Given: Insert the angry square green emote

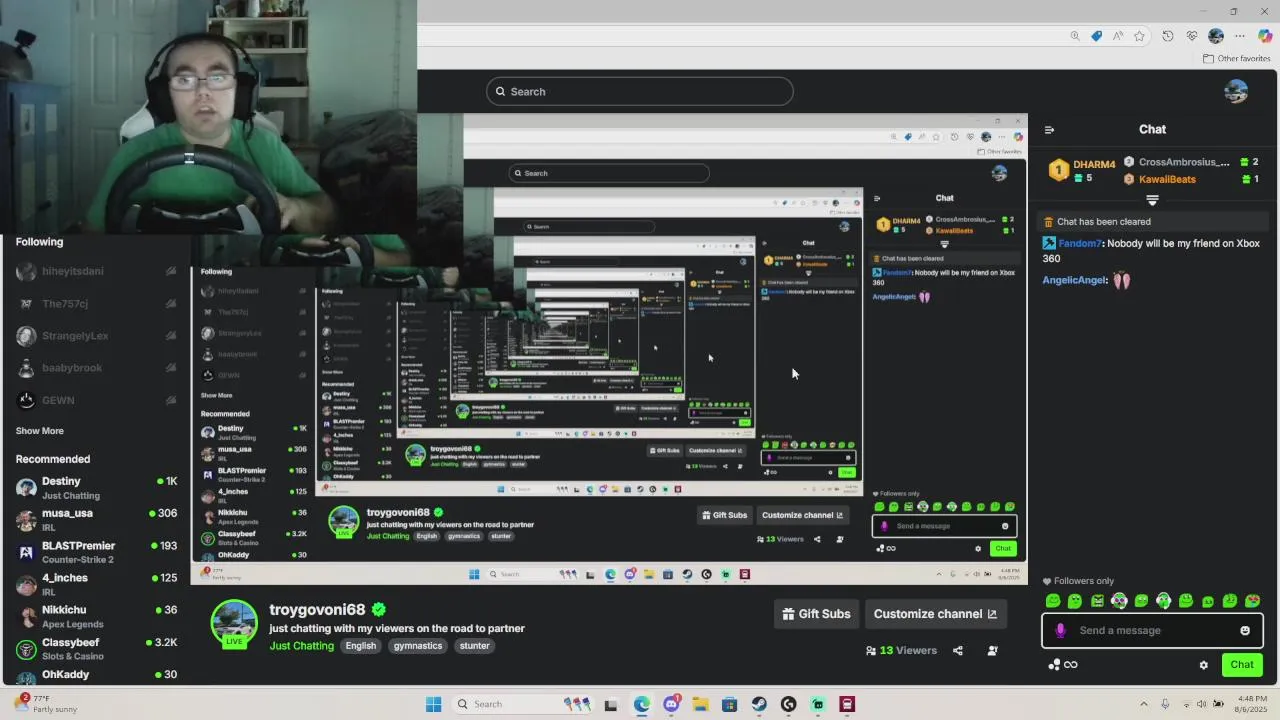Looking at the screenshot, I should coord(1097,601).
